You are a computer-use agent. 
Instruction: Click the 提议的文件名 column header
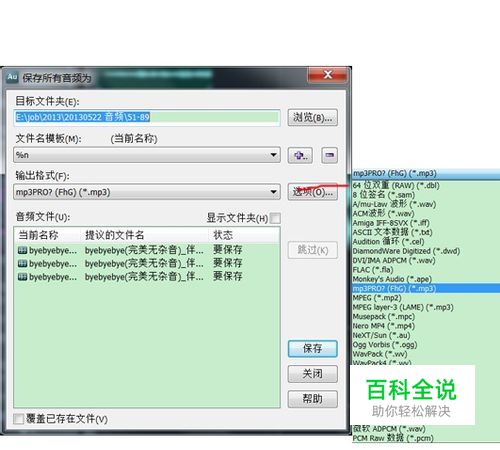click(144, 235)
